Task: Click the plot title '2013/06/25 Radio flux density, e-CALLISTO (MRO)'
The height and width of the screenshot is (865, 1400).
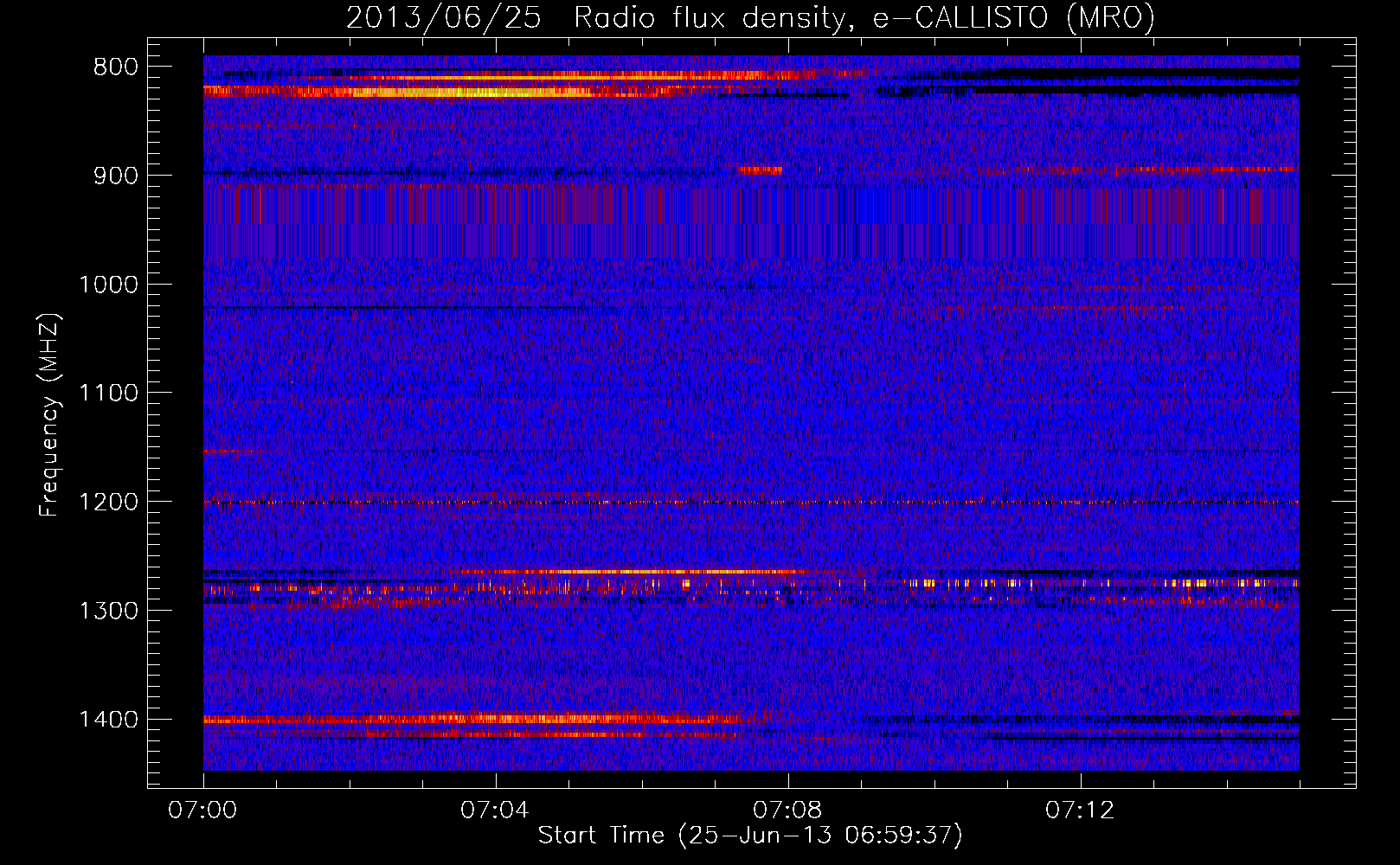Action: pos(750,17)
